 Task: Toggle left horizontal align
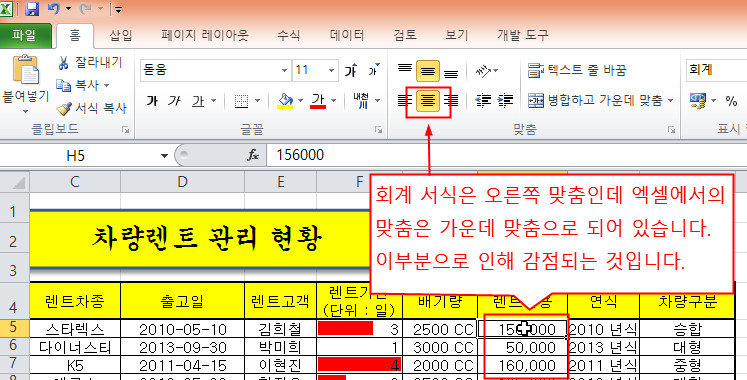click(405, 100)
